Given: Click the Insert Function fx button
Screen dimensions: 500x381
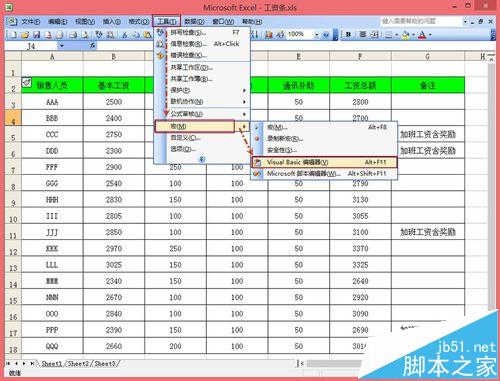Looking at the screenshot, I should [x=92, y=46].
